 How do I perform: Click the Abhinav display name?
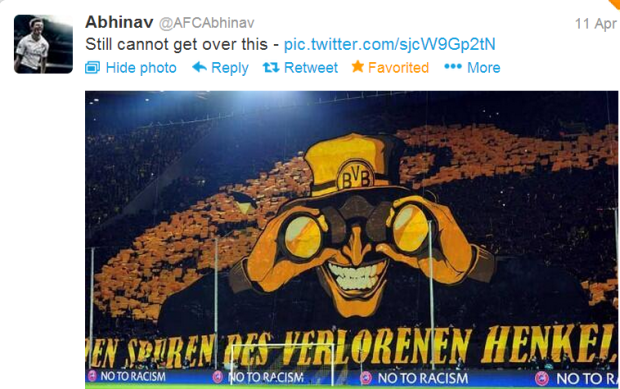[x=119, y=22]
